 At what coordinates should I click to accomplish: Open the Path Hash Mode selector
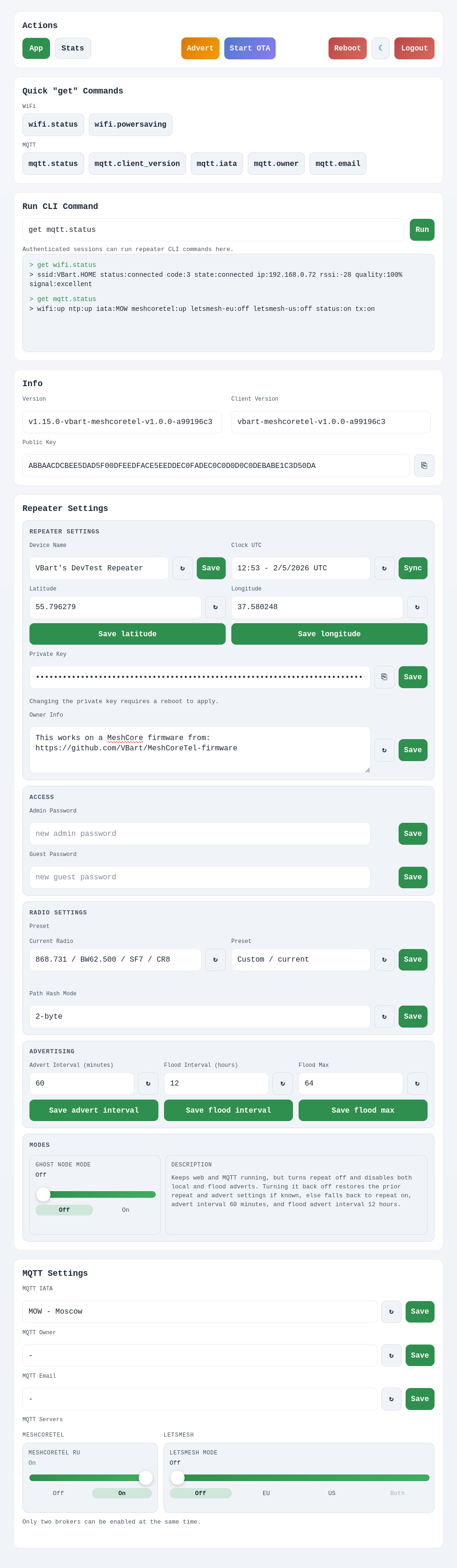pyautogui.click(x=200, y=1016)
